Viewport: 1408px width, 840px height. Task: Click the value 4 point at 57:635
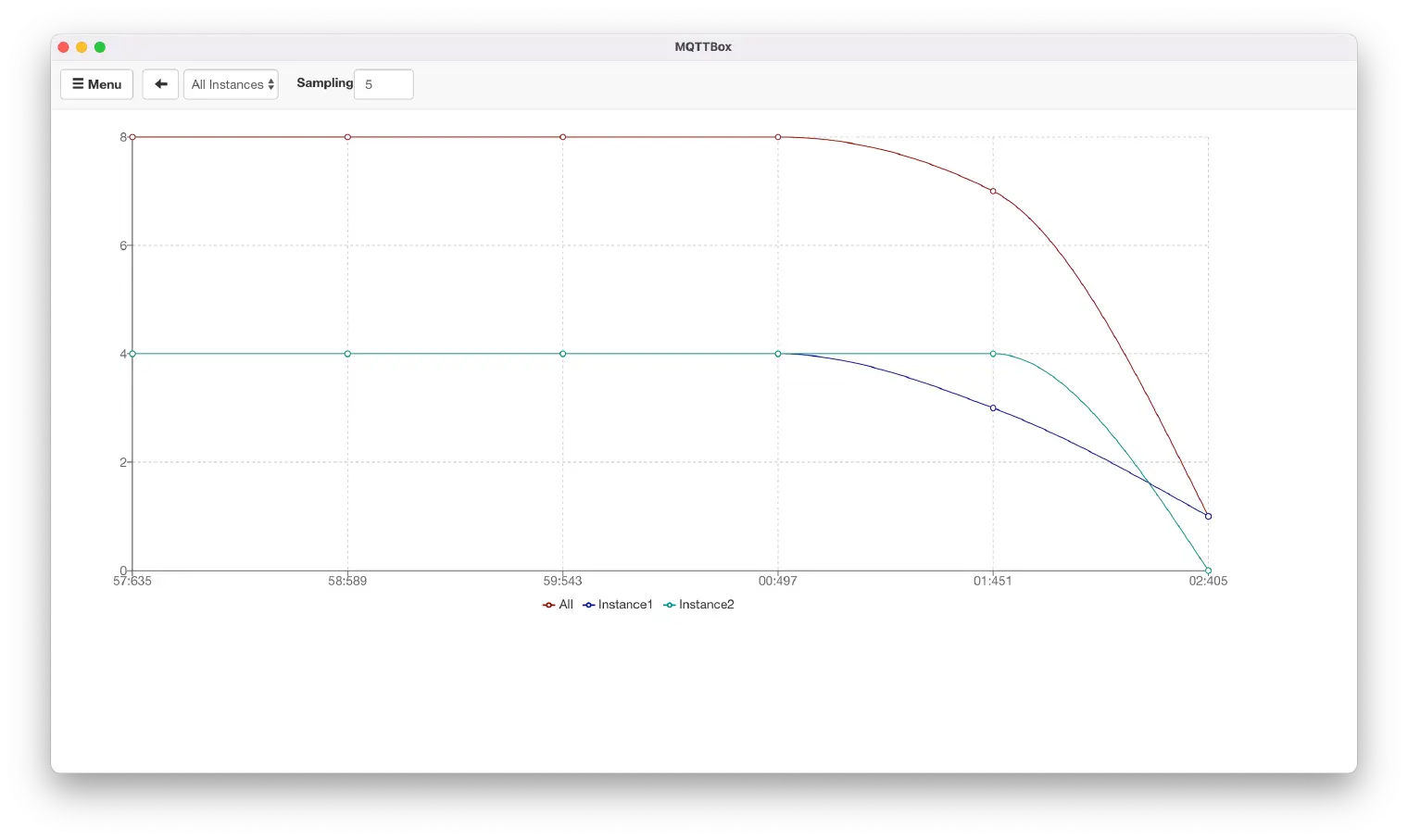(132, 354)
